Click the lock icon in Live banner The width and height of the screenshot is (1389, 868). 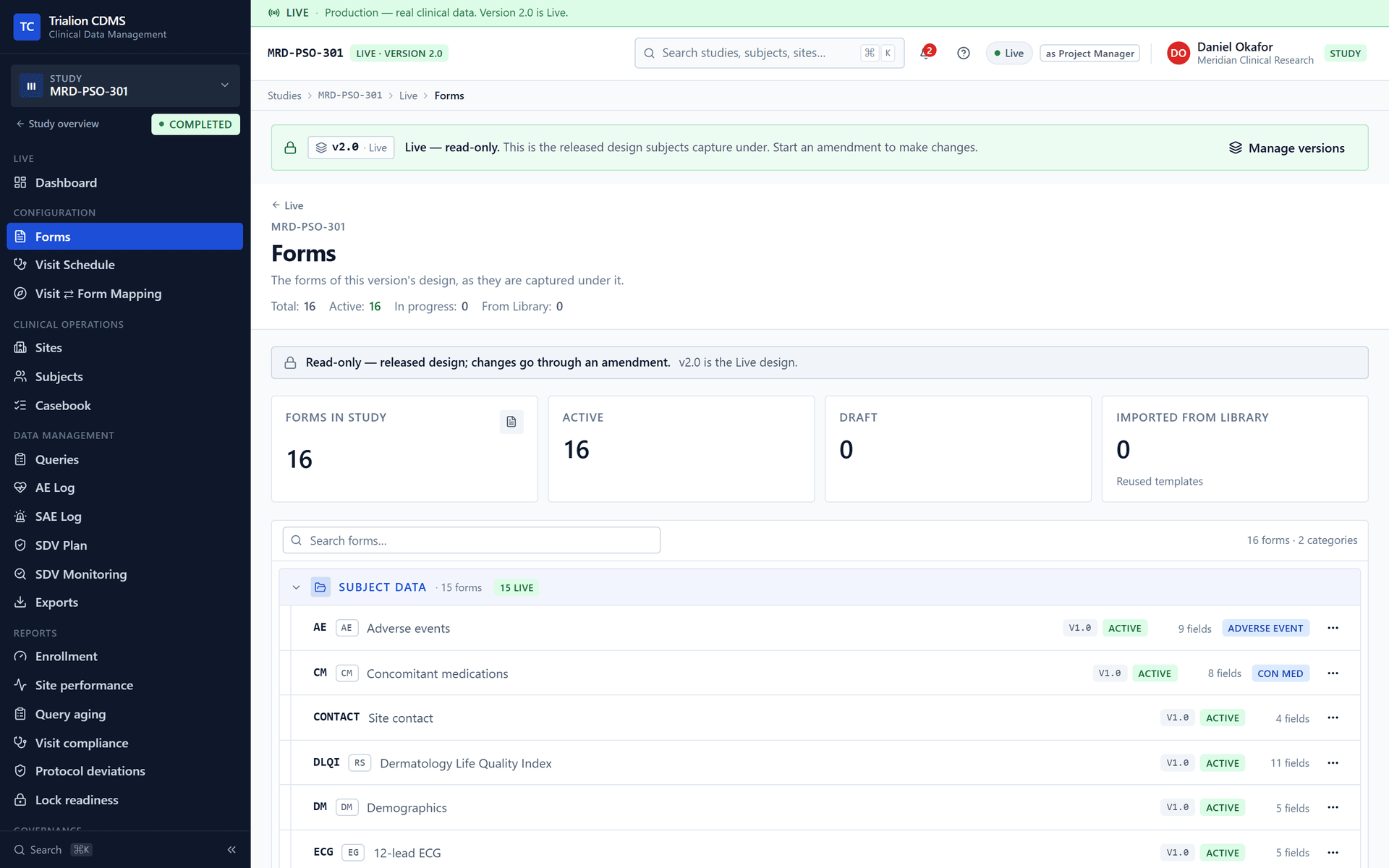click(290, 148)
